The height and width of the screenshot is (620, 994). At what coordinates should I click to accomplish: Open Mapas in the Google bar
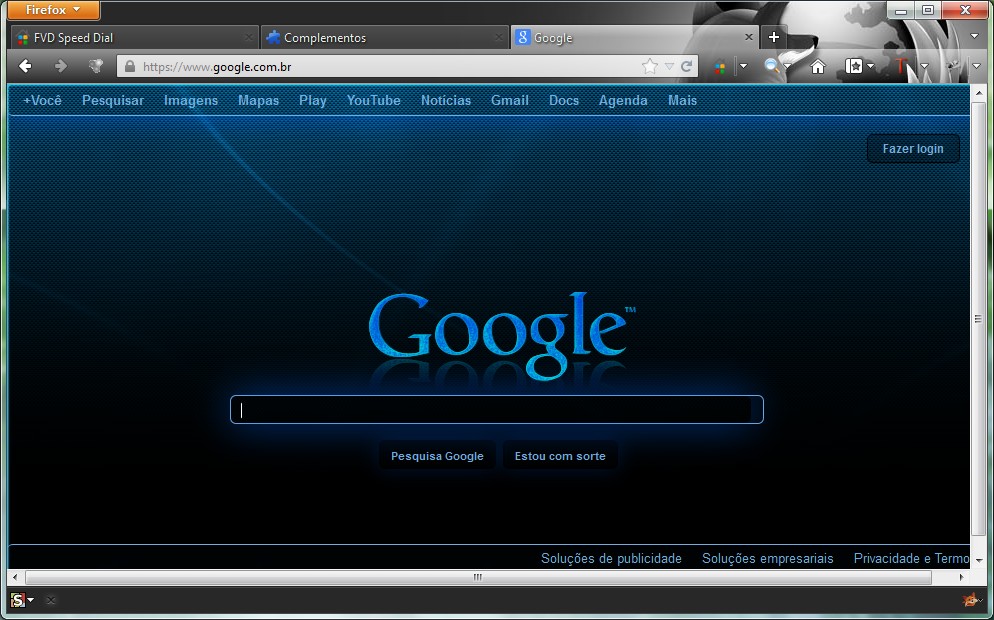259,100
